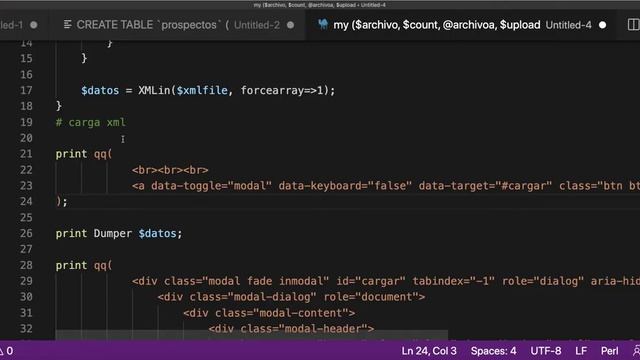Click tabindex="-1" attribute on line 29

[453, 281]
